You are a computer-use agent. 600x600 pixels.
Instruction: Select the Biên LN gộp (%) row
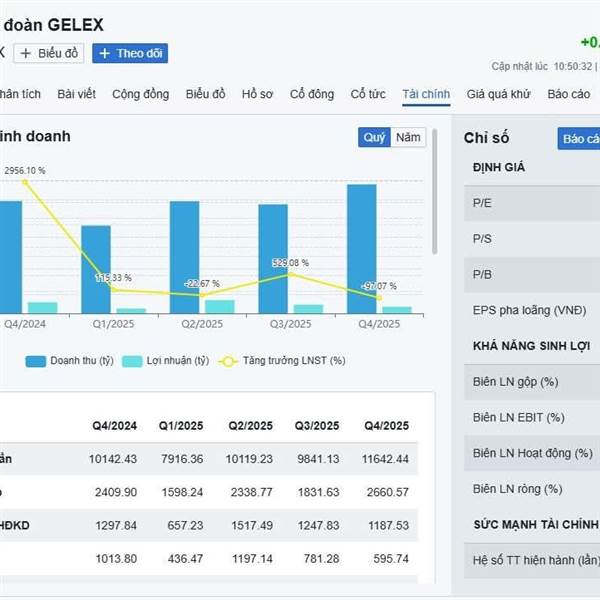[x=532, y=382]
